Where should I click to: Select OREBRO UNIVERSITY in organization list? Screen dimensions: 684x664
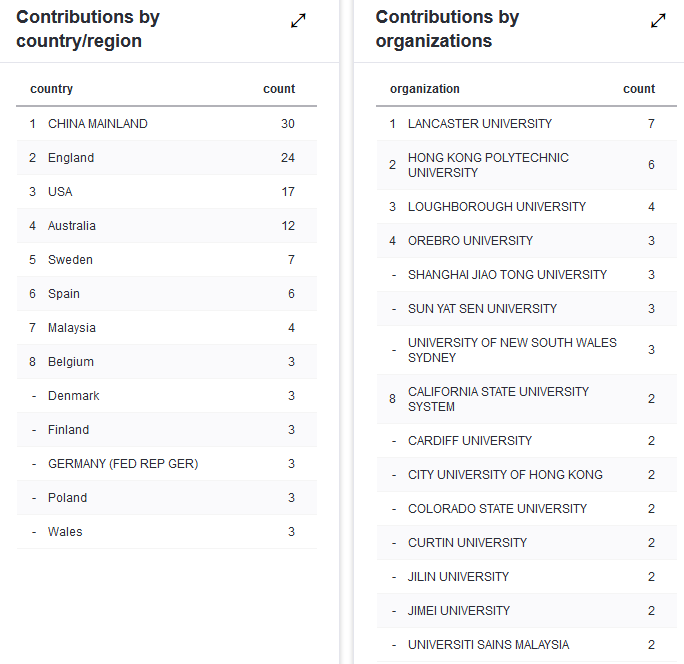pos(471,241)
